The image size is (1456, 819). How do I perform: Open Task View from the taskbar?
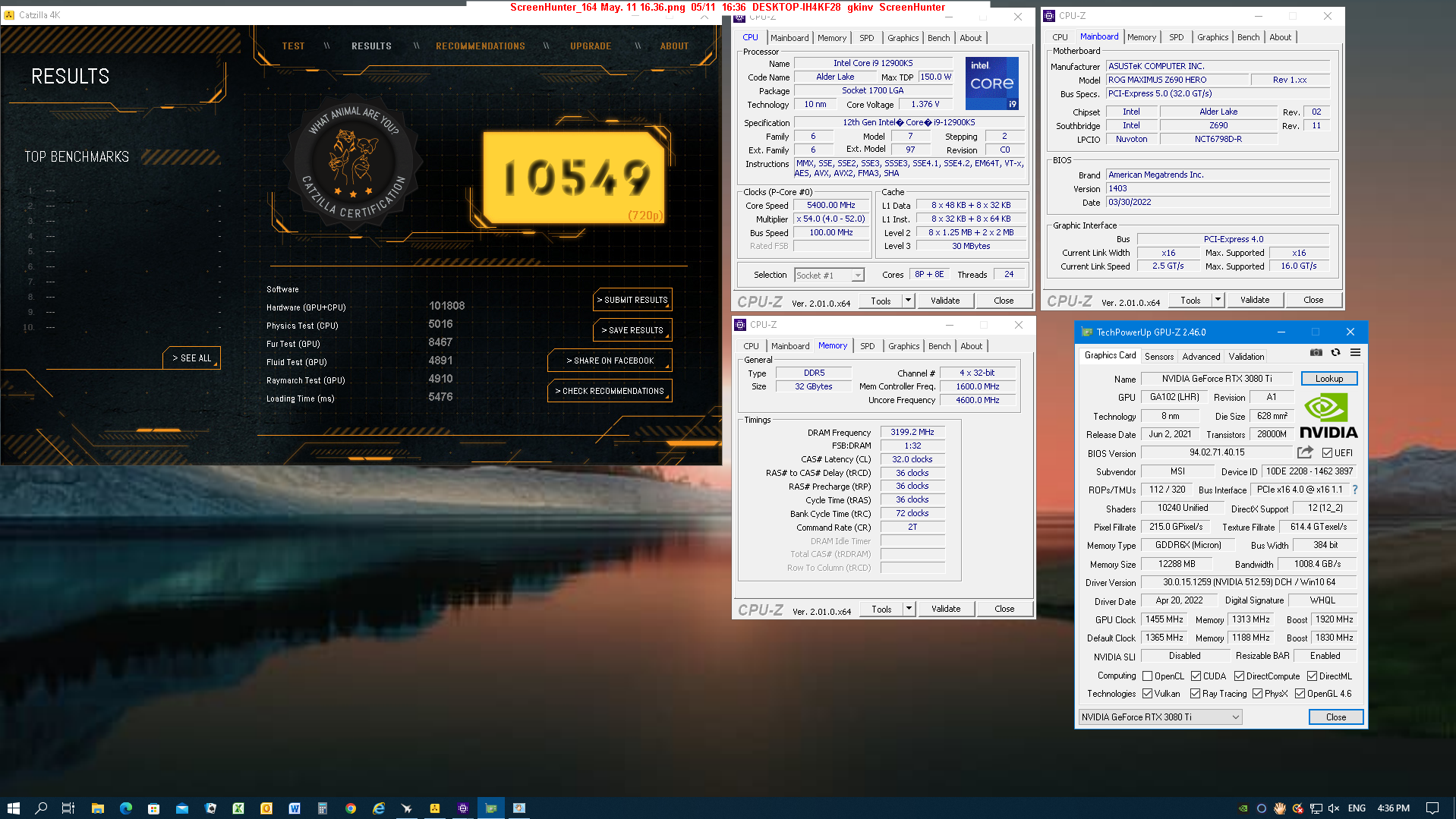click(x=68, y=808)
